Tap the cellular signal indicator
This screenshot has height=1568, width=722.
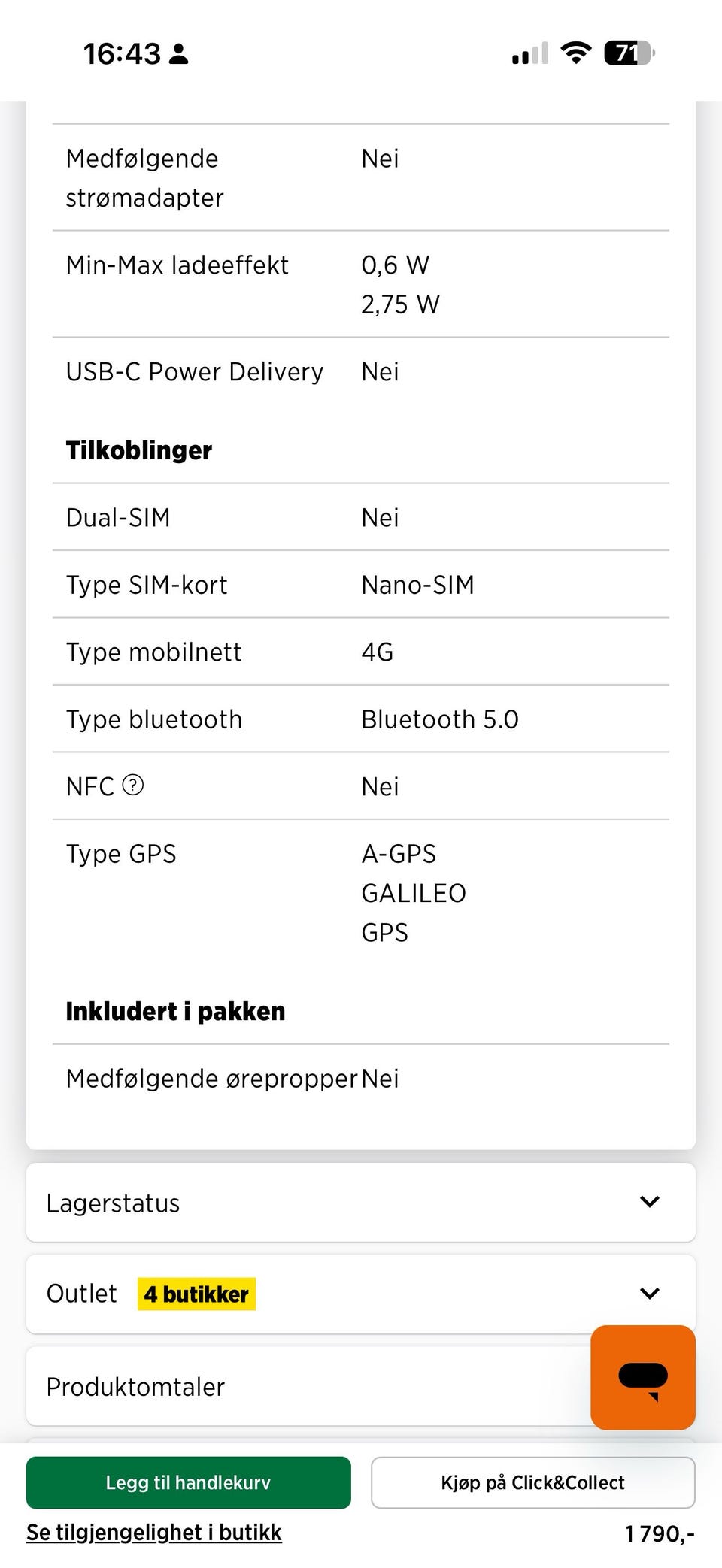(x=527, y=51)
